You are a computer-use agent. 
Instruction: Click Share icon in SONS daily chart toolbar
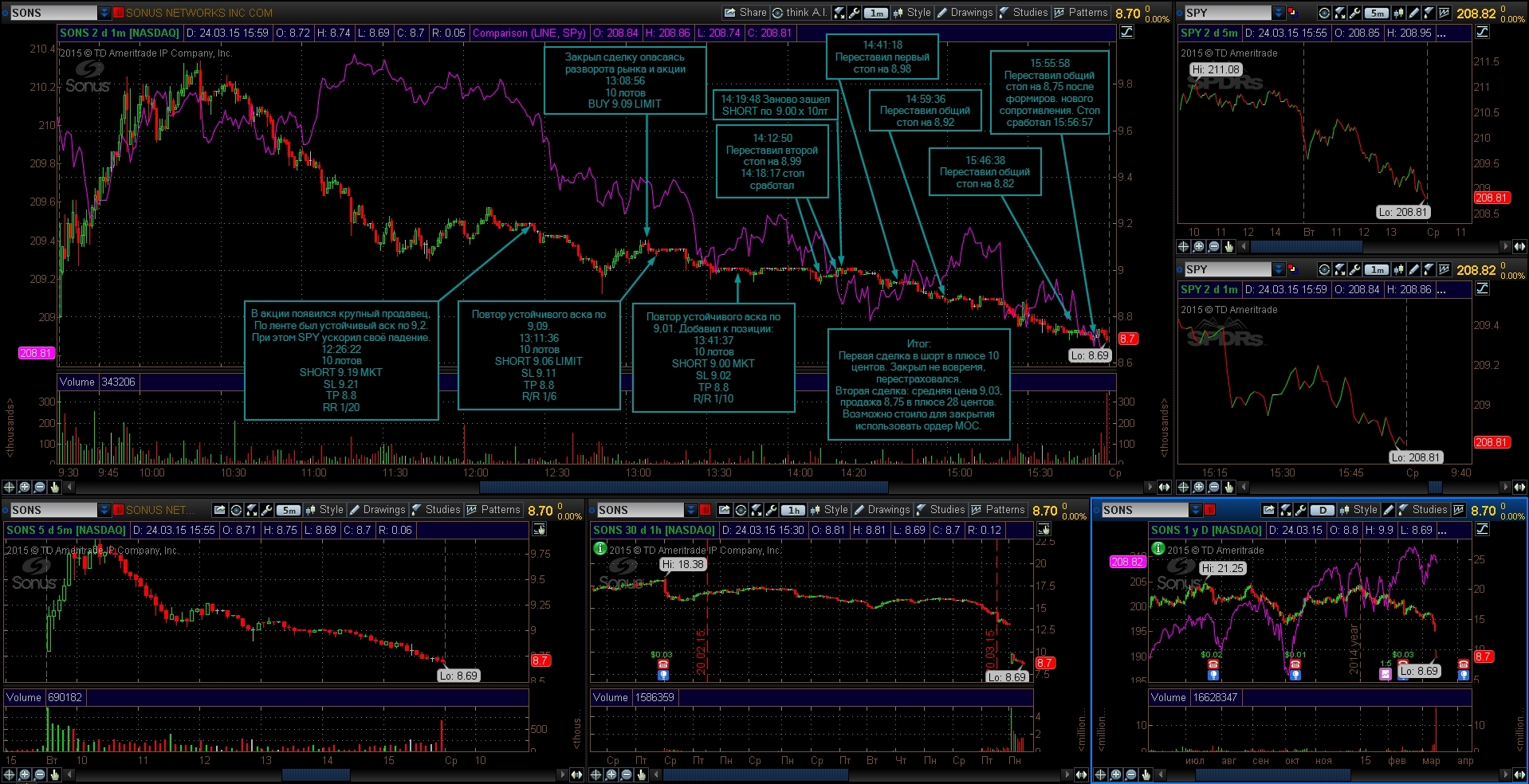click(x=1269, y=510)
